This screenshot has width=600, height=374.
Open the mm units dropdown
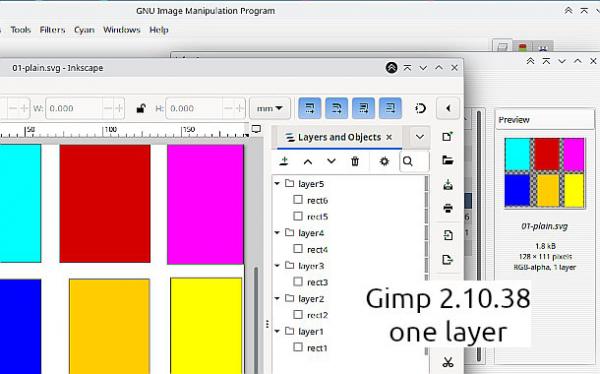(x=270, y=108)
